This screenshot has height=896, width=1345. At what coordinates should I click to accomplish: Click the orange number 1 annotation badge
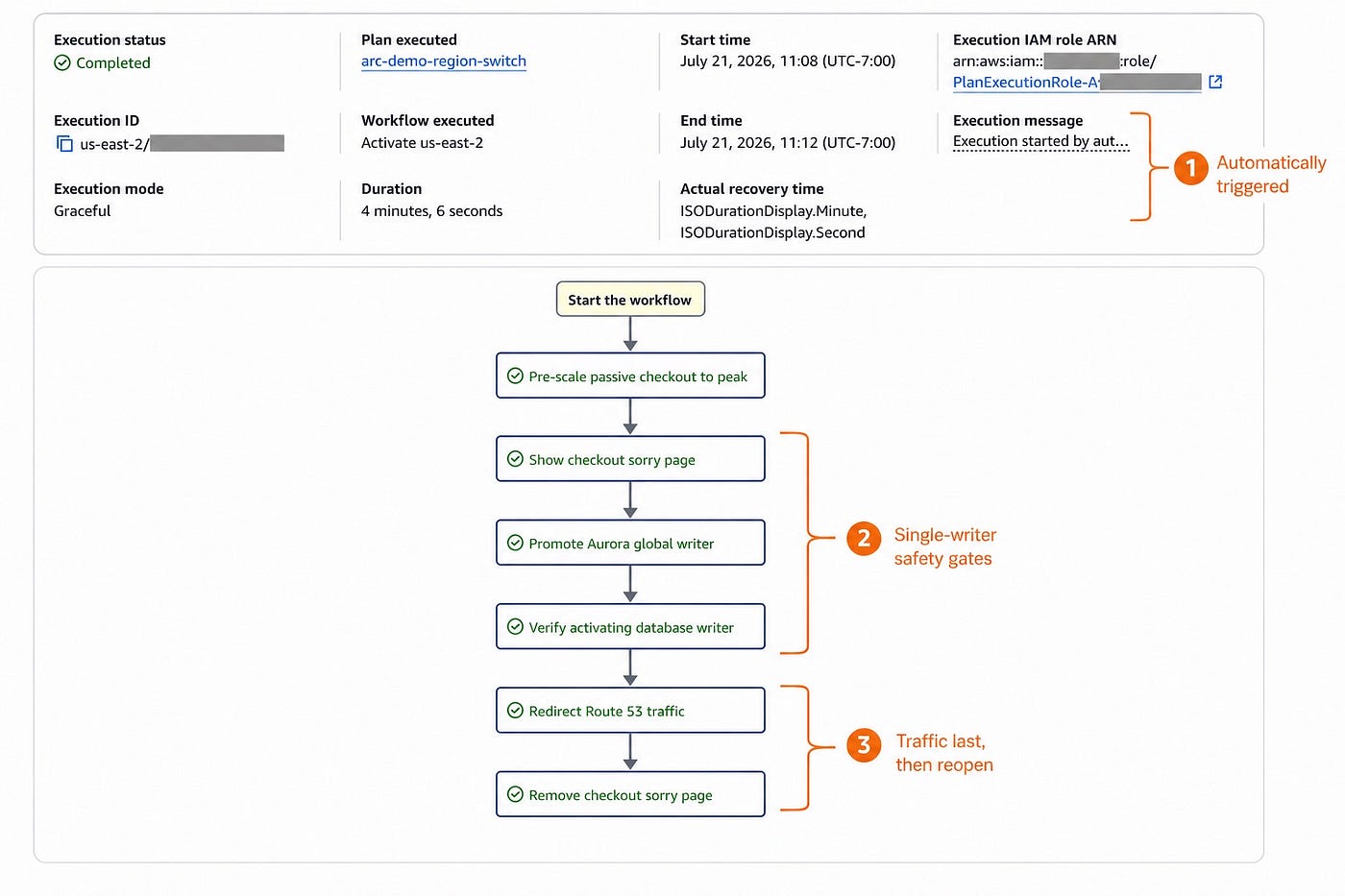click(1190, 168)
